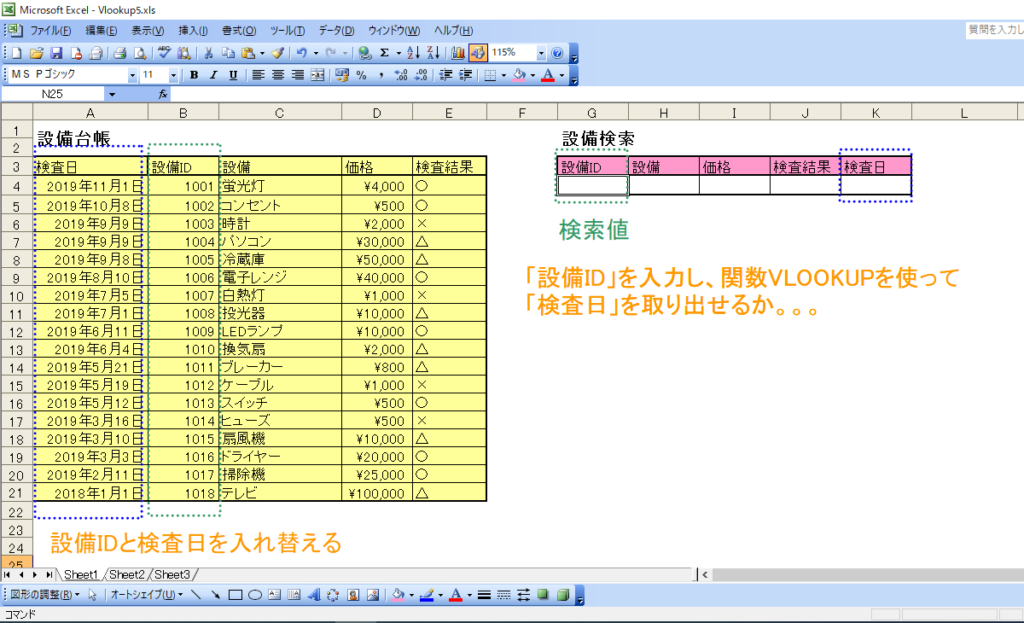This screenshot has width=1024, height=623.
Task: Click the fx insert function button
Action: [164, 94]
